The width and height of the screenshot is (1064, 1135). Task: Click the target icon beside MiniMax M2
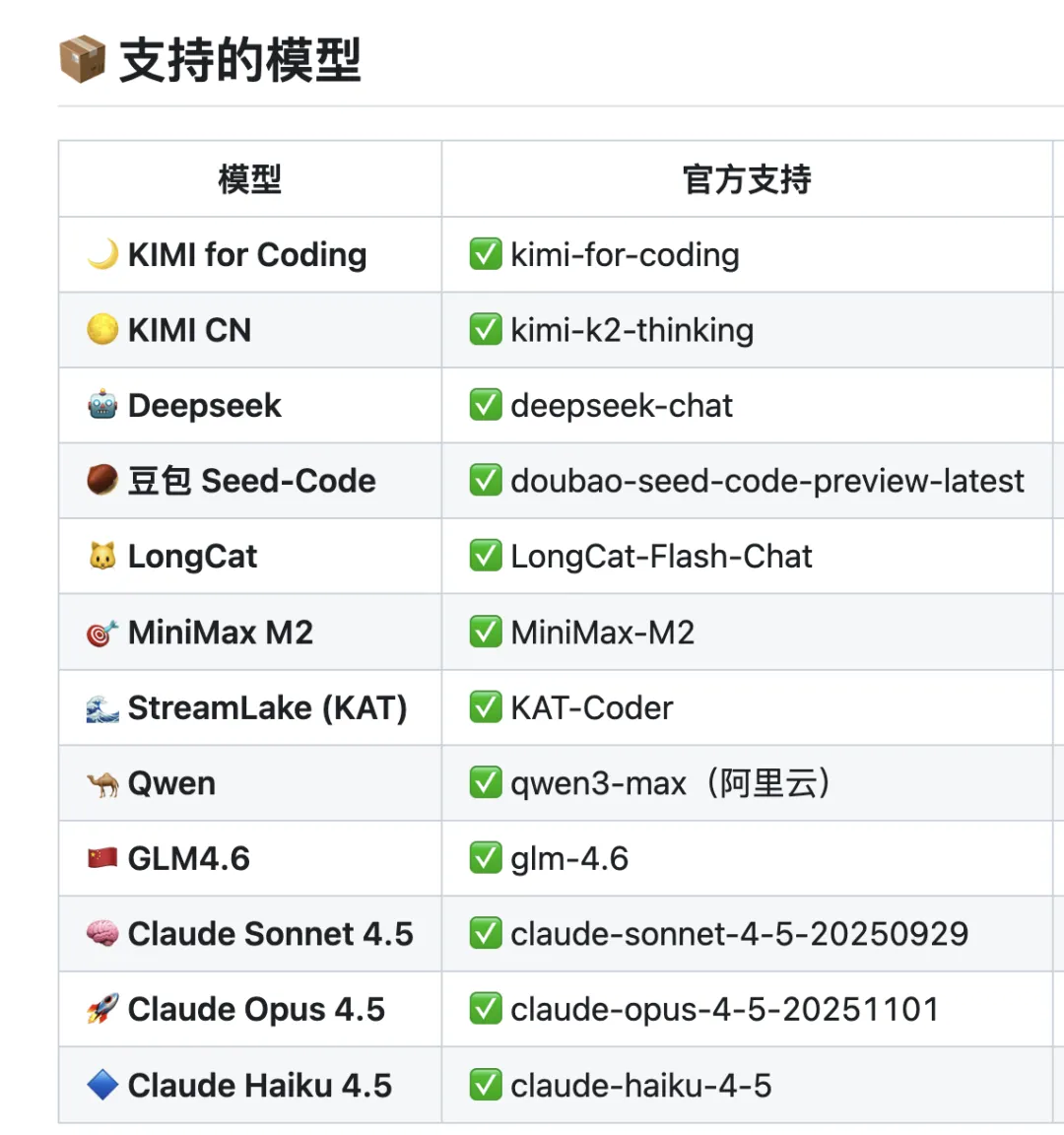[x=102, y=633]
